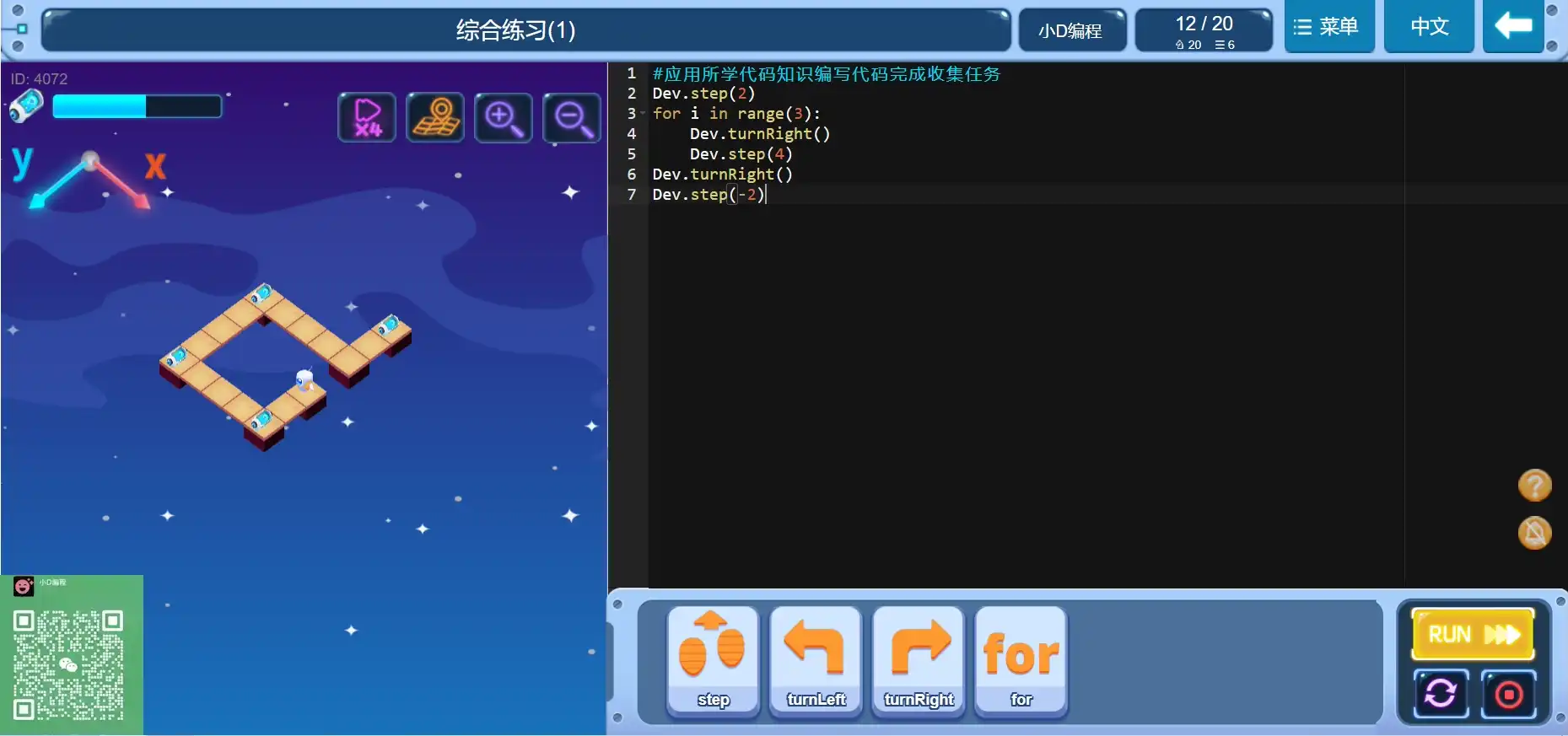The image size is (1568, 736).
Task: Go back with the arrow button
Action: (1513, 27)
